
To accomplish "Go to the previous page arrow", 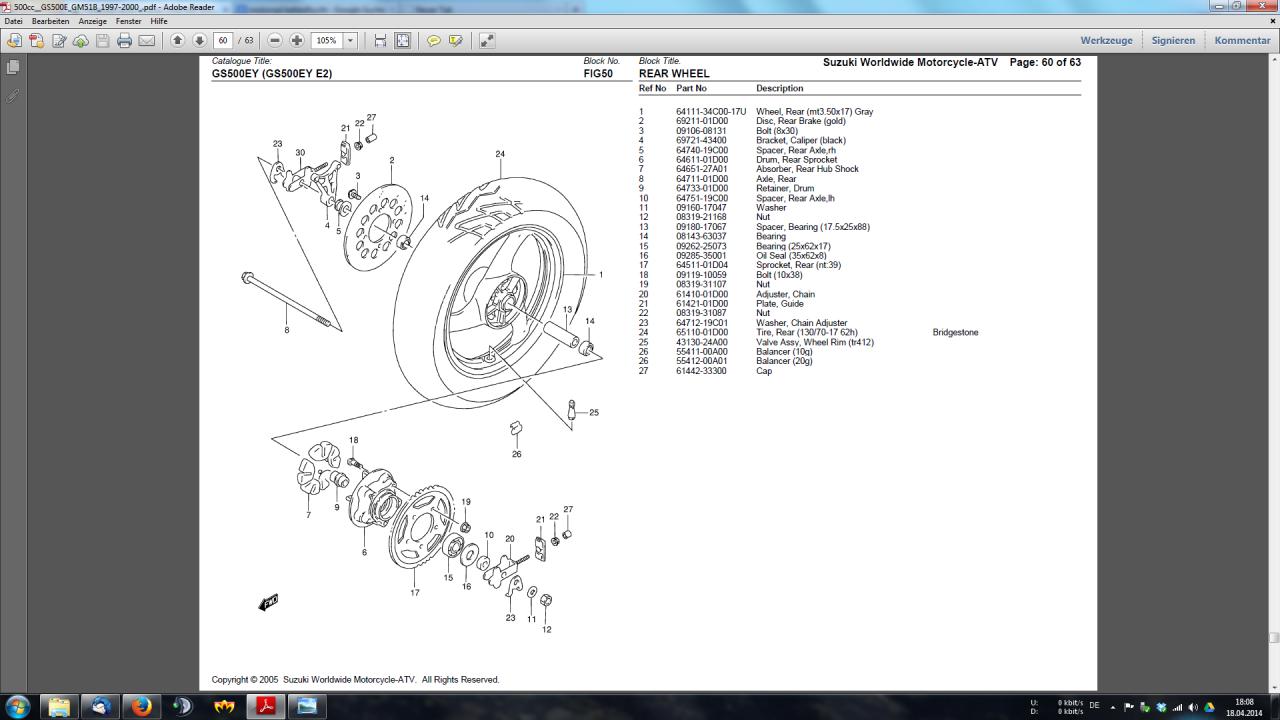I will point(178,41).
